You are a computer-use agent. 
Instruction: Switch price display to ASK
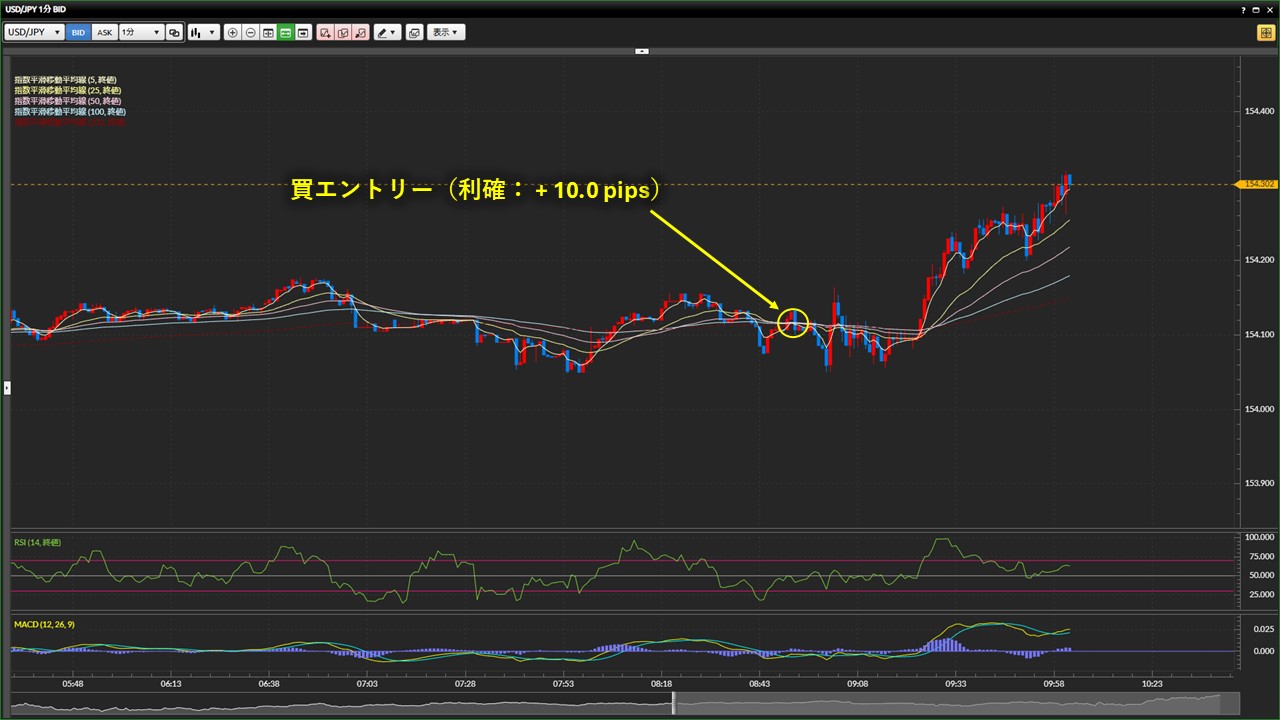click(x=104, y=32)
